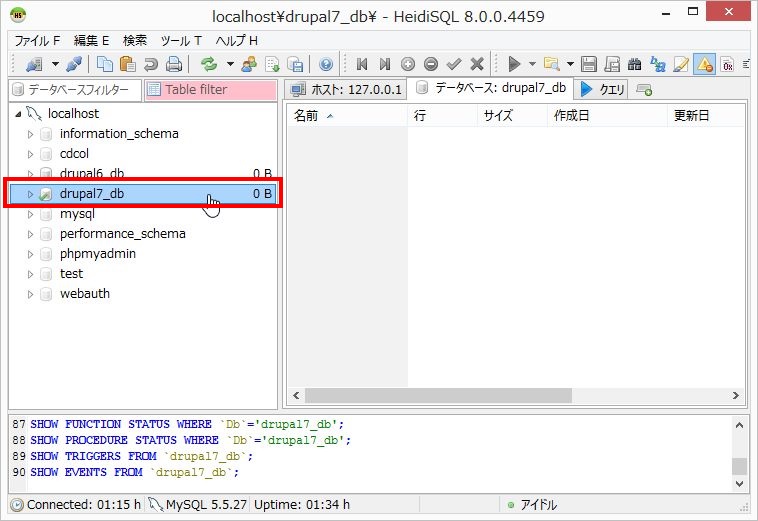
Task: Expand the performance_schema node
Action: pyautogui.click(x=30, y=234)
